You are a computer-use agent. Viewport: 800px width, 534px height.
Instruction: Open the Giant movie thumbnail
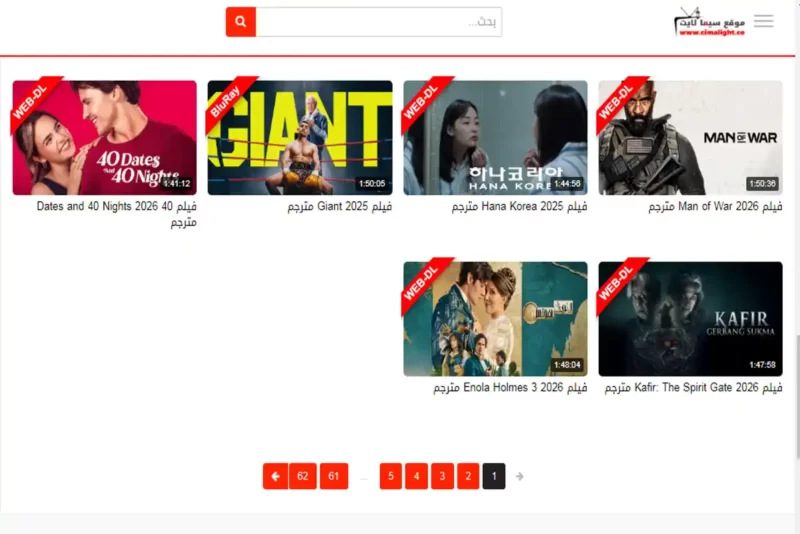tap(300, 138)
